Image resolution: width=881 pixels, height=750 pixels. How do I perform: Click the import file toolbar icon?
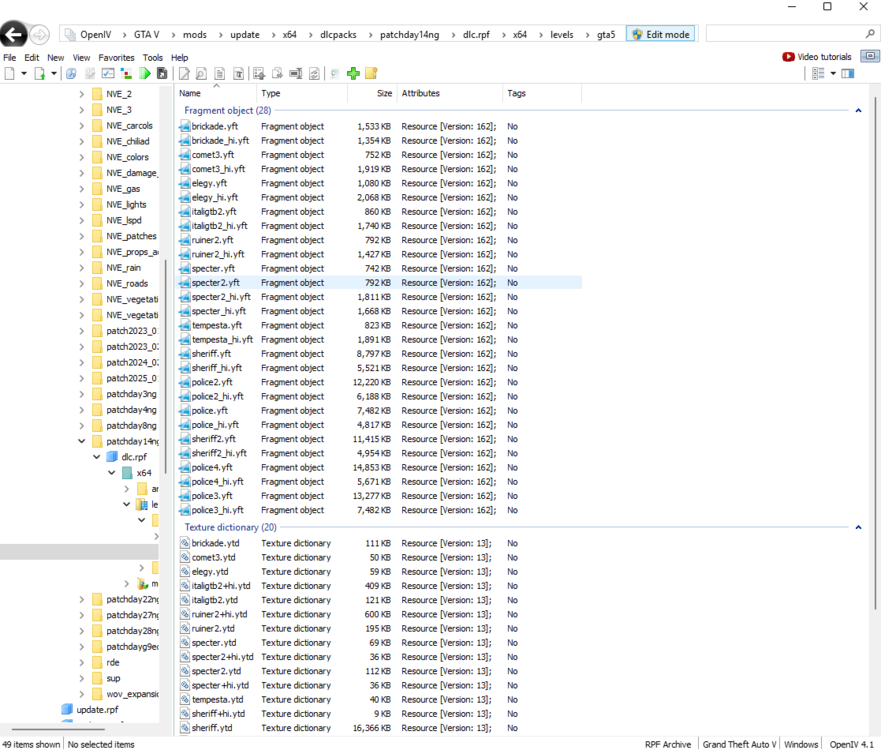pyautogui.click(x=259, y=73)
